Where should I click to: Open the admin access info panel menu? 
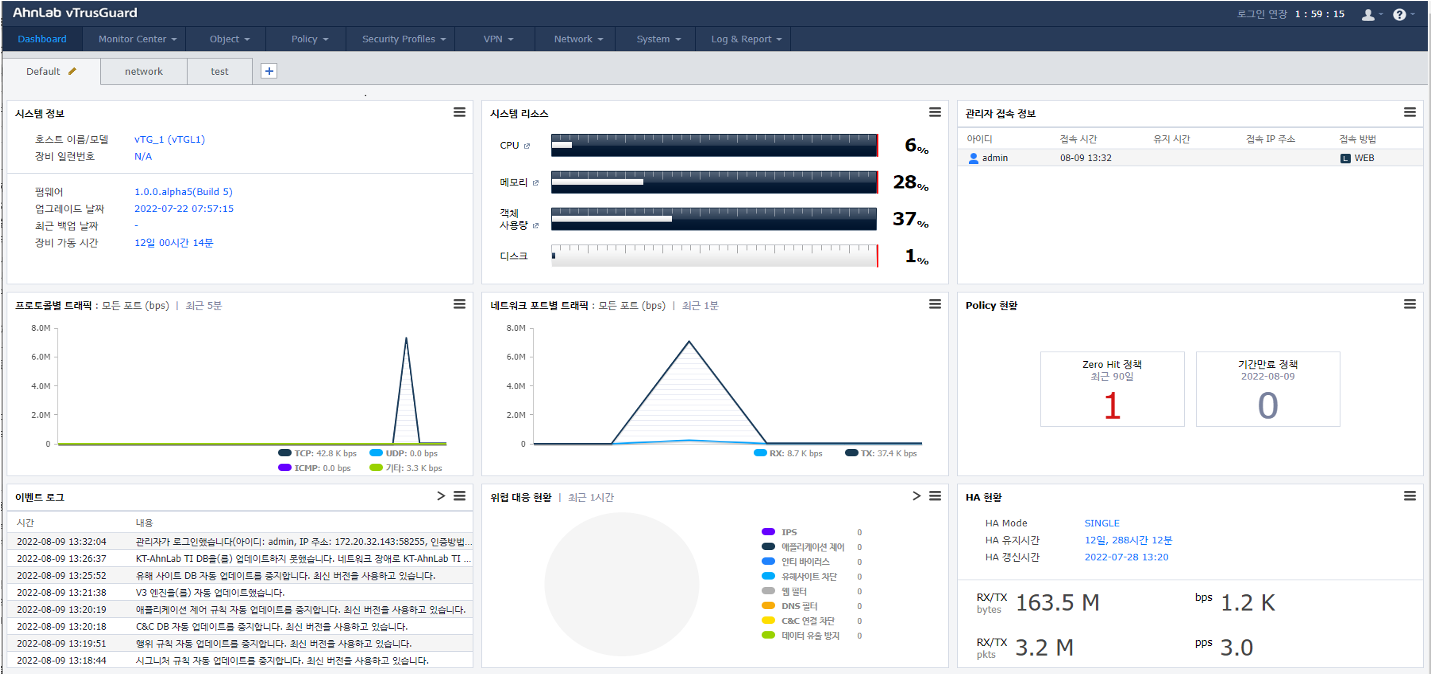[1410, 112]
